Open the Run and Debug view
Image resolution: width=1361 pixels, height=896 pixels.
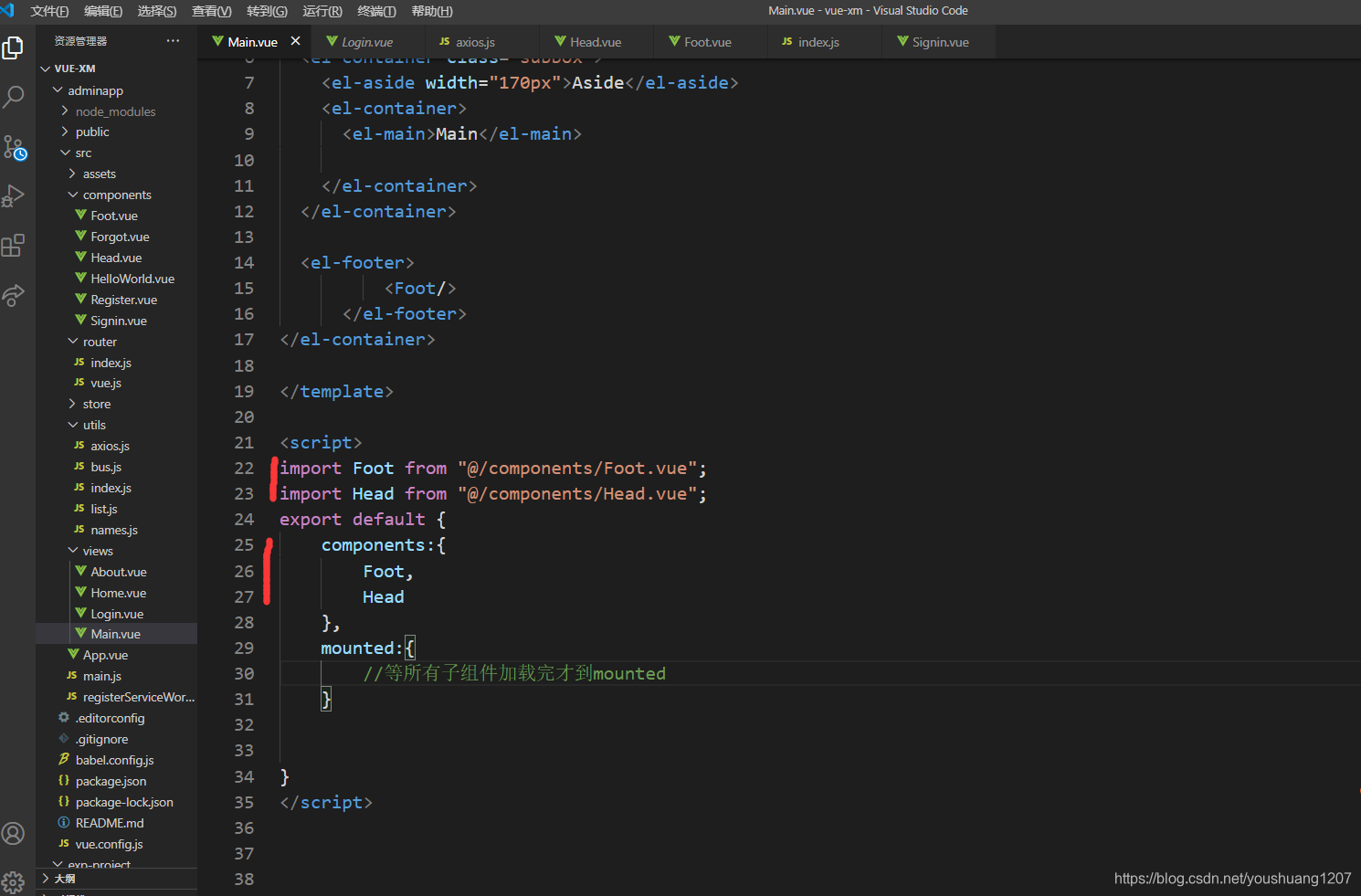(x=13, y=195)
